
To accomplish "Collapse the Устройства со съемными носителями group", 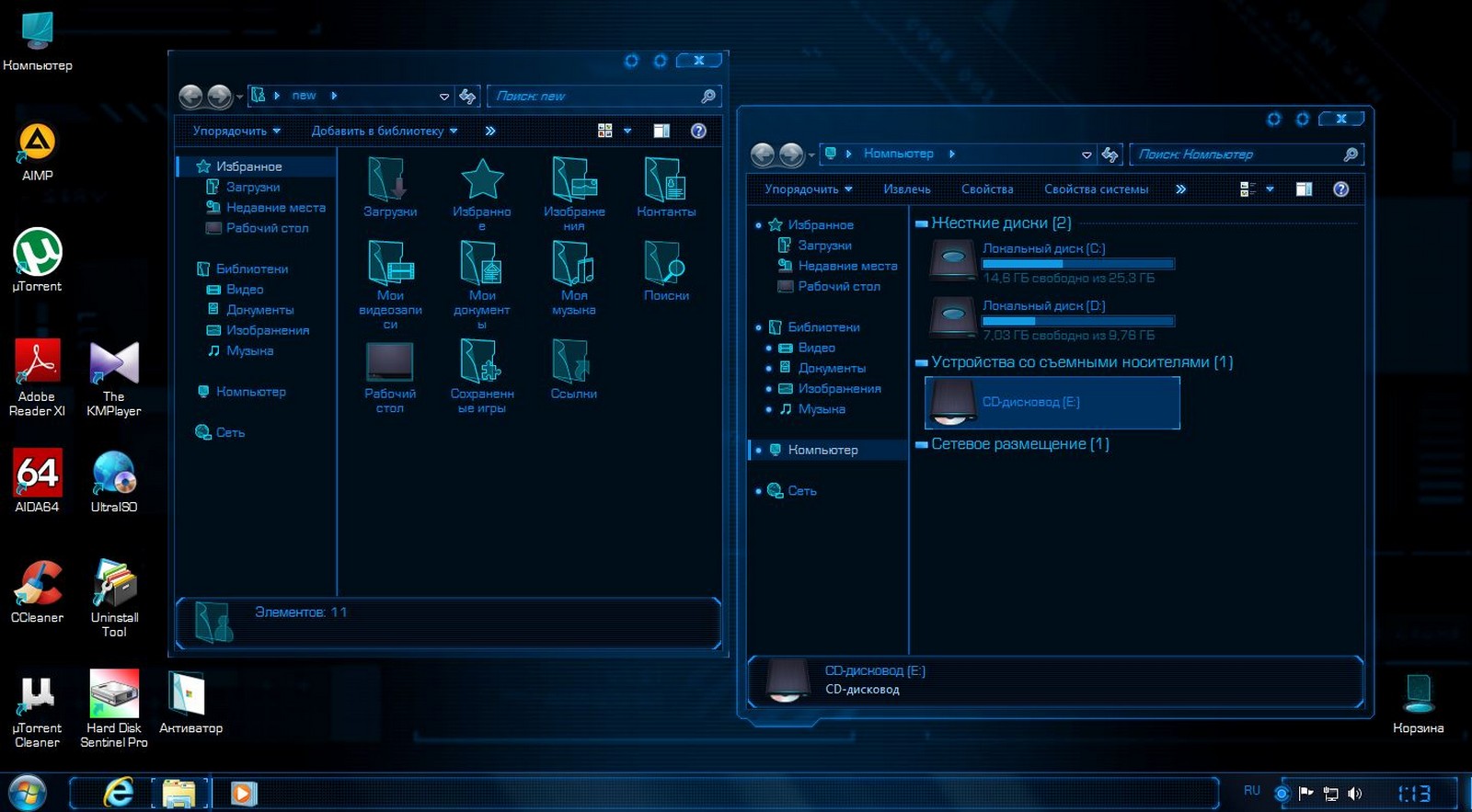I will [921, 363].
